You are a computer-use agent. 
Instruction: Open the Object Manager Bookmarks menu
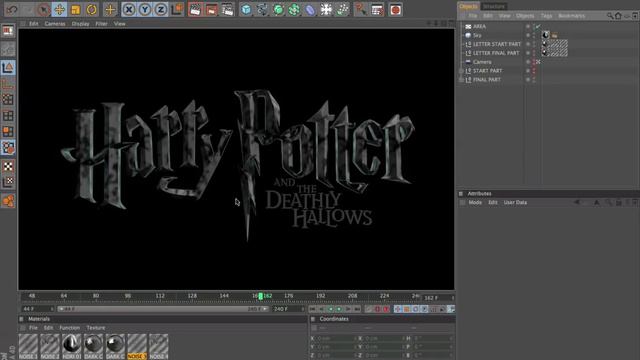tap(571, 16)
